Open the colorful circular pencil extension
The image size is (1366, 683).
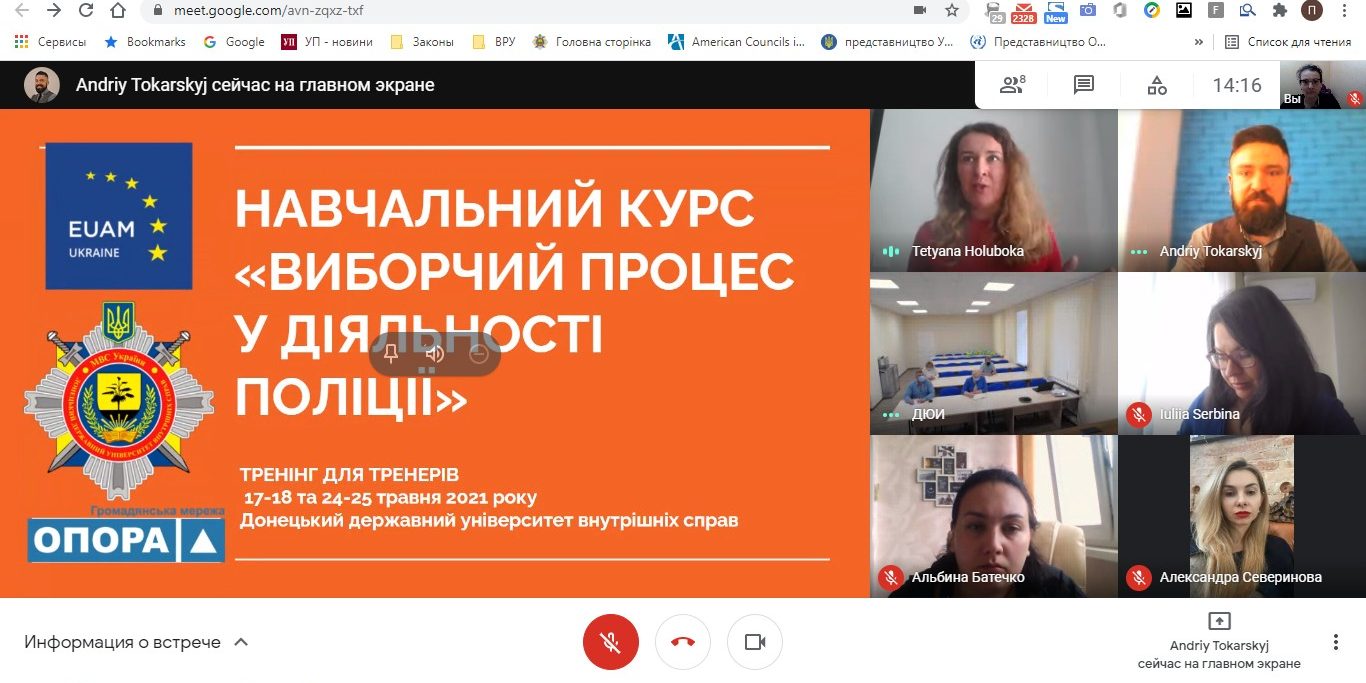coord(1152,11)
